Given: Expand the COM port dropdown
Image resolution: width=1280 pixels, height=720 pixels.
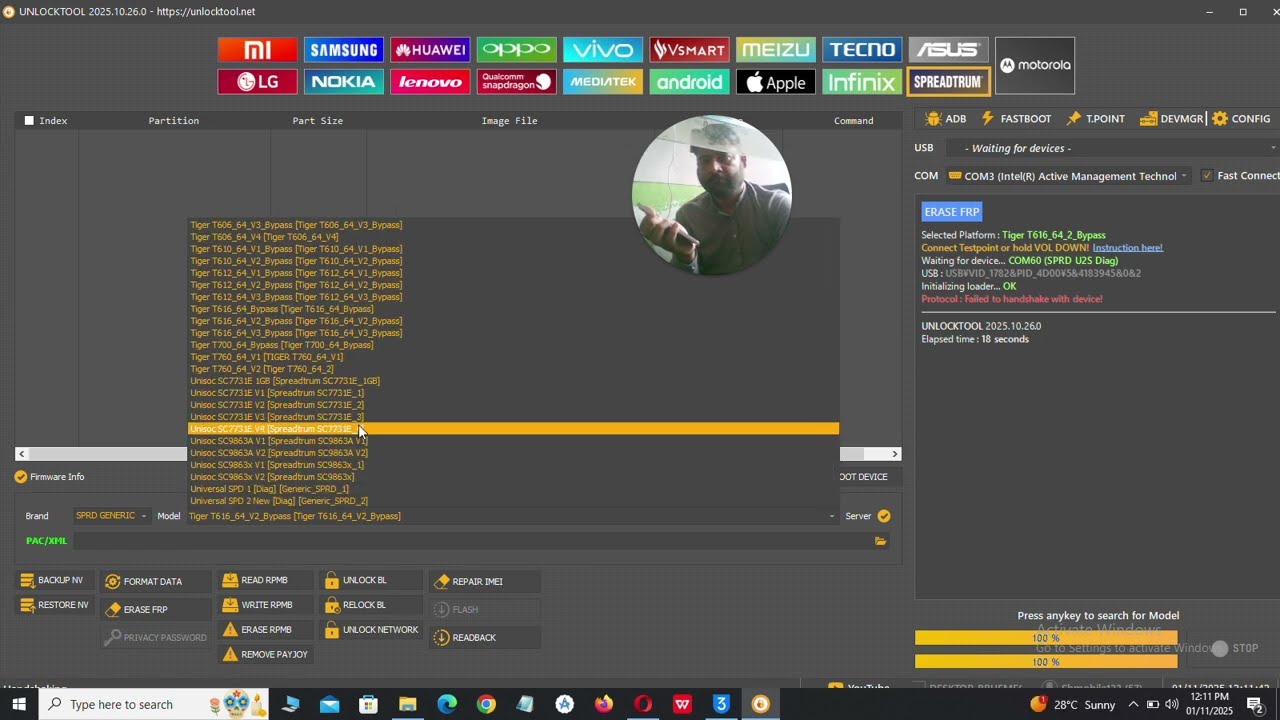Looking at the screenshot, I should [1184, 176].
